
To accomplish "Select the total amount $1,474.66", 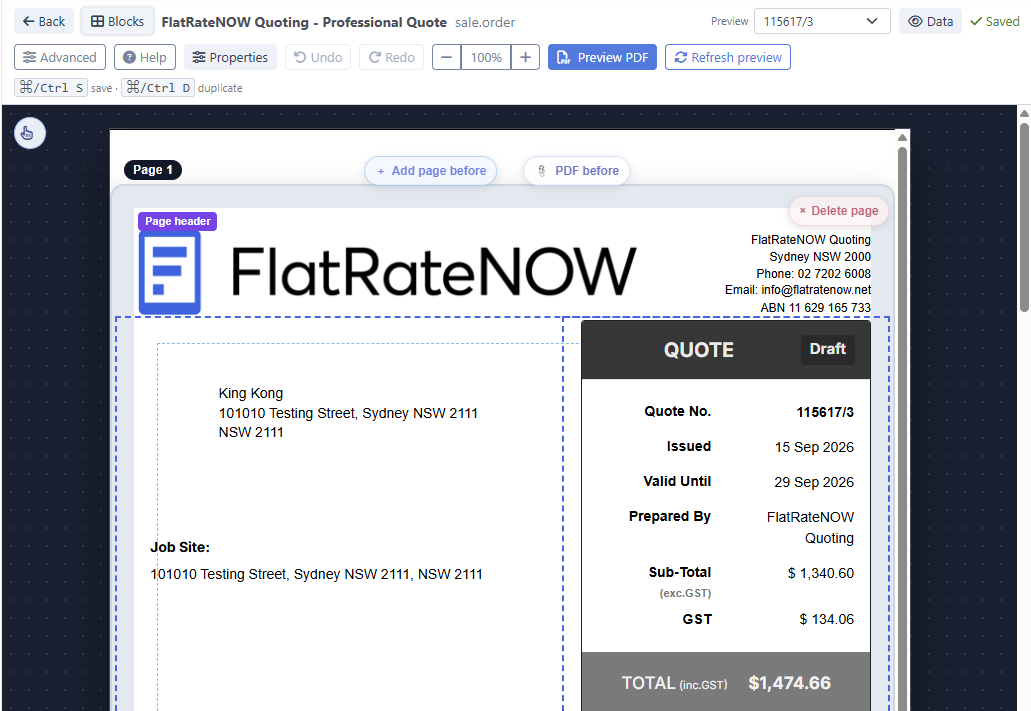I will pyautogui.click(x=790, y=683).
